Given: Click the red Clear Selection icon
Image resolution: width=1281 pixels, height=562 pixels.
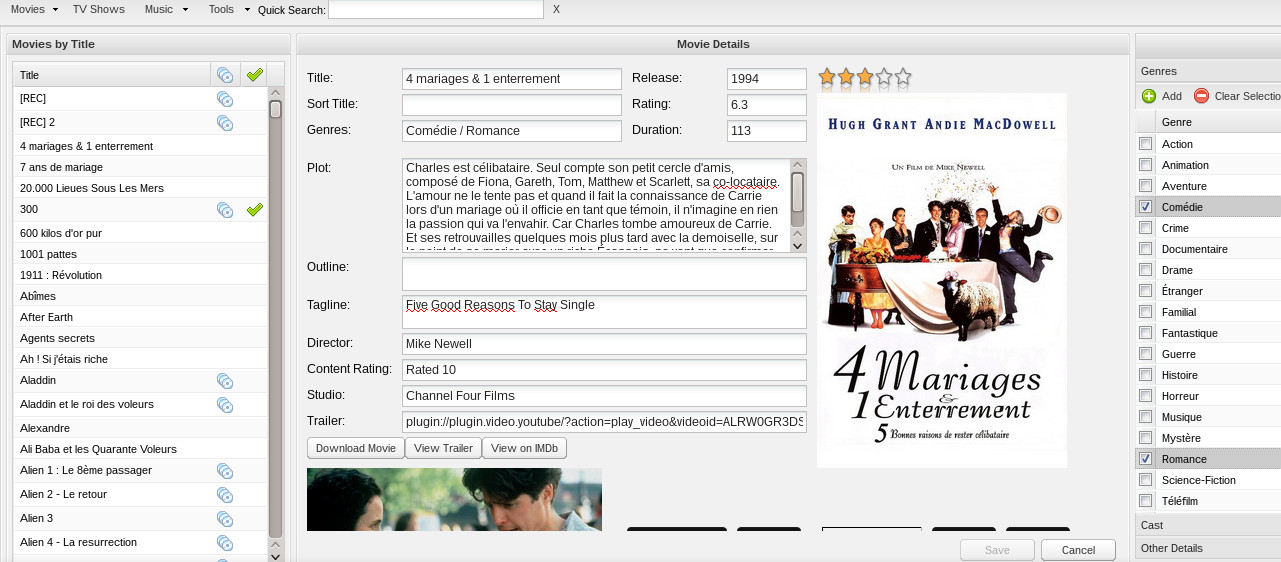Looking at the screenshot, I should [1201, 96].
